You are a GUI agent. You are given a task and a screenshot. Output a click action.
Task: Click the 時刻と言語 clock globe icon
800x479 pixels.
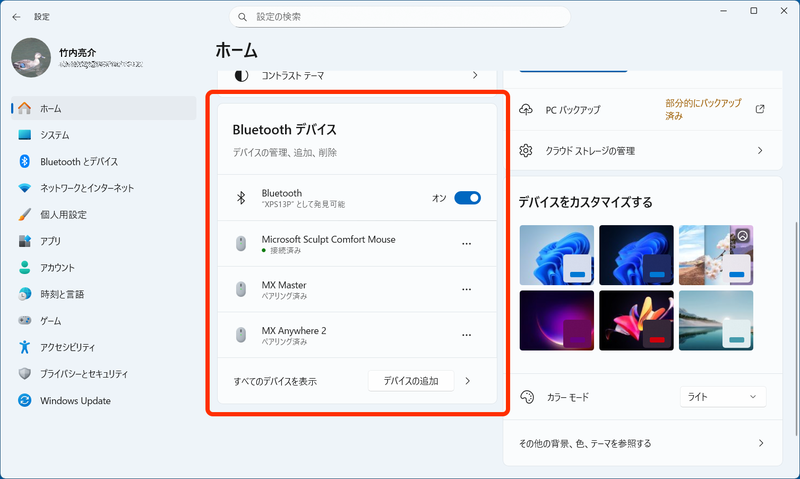[24, 294]
